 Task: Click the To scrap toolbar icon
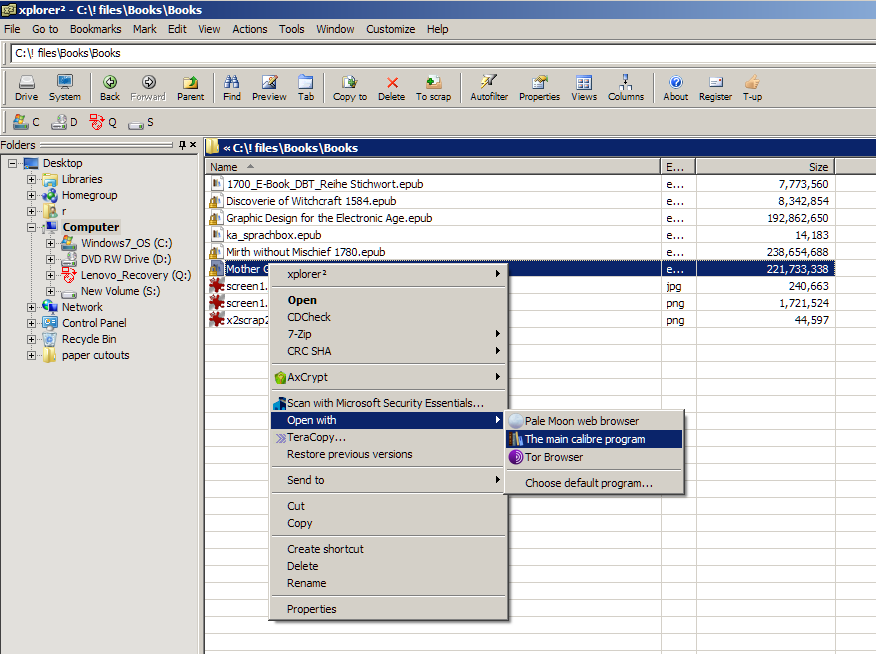(433, 87)
